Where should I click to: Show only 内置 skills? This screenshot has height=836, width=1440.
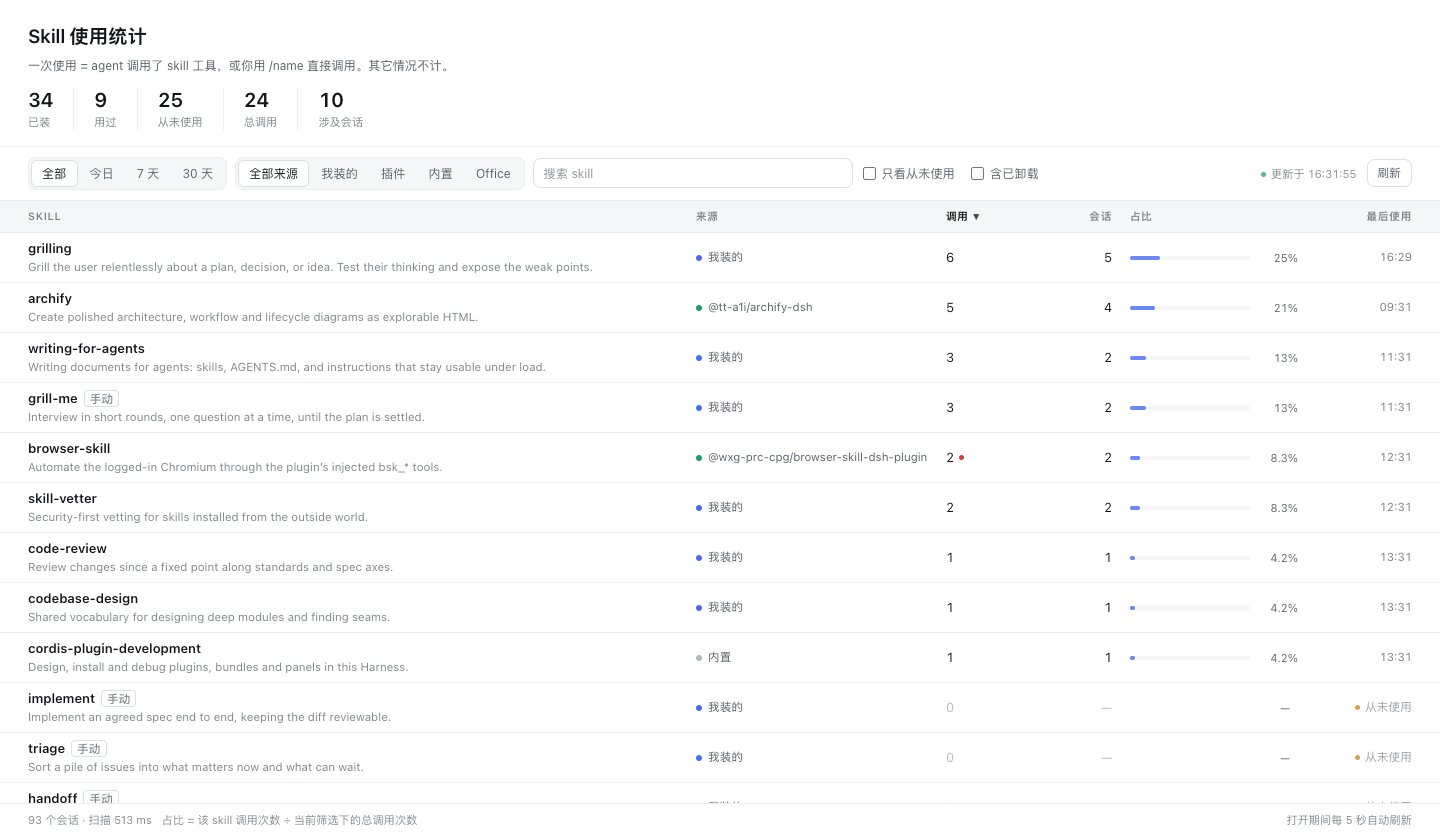click(441, 173)
